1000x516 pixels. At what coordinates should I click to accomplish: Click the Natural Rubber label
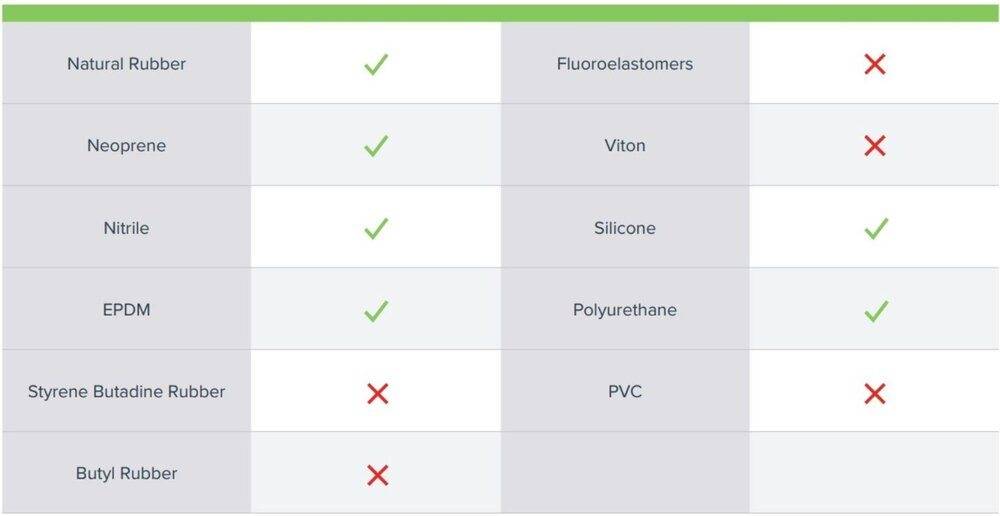point(127,64)
